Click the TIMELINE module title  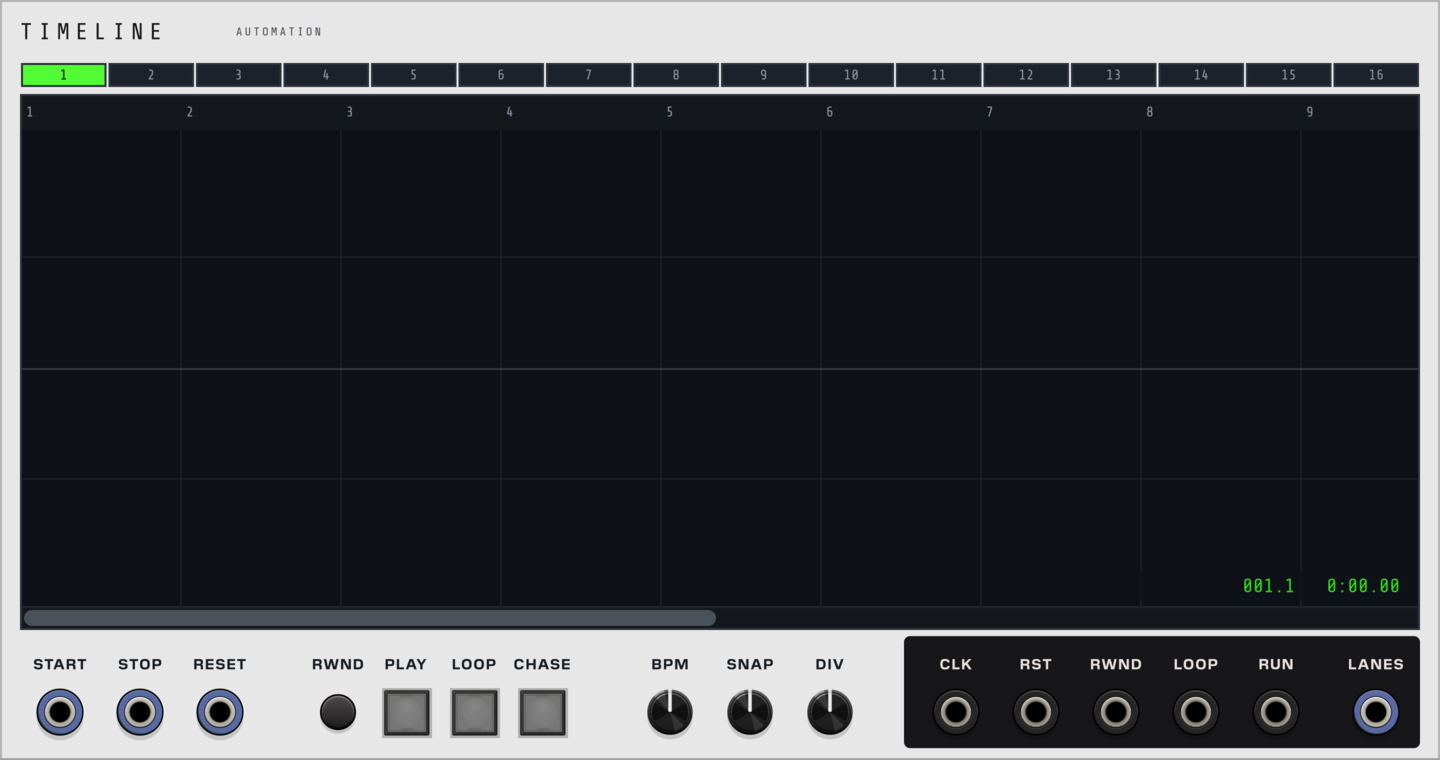click(92, 32)
